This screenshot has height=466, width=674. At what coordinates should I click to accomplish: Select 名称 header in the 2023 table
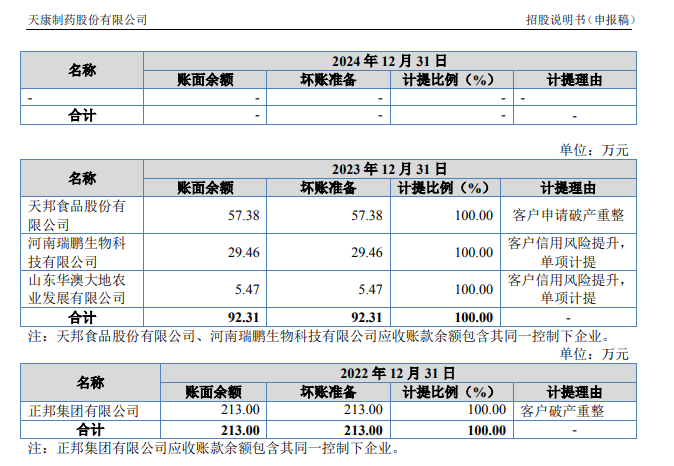coord(82,178)
